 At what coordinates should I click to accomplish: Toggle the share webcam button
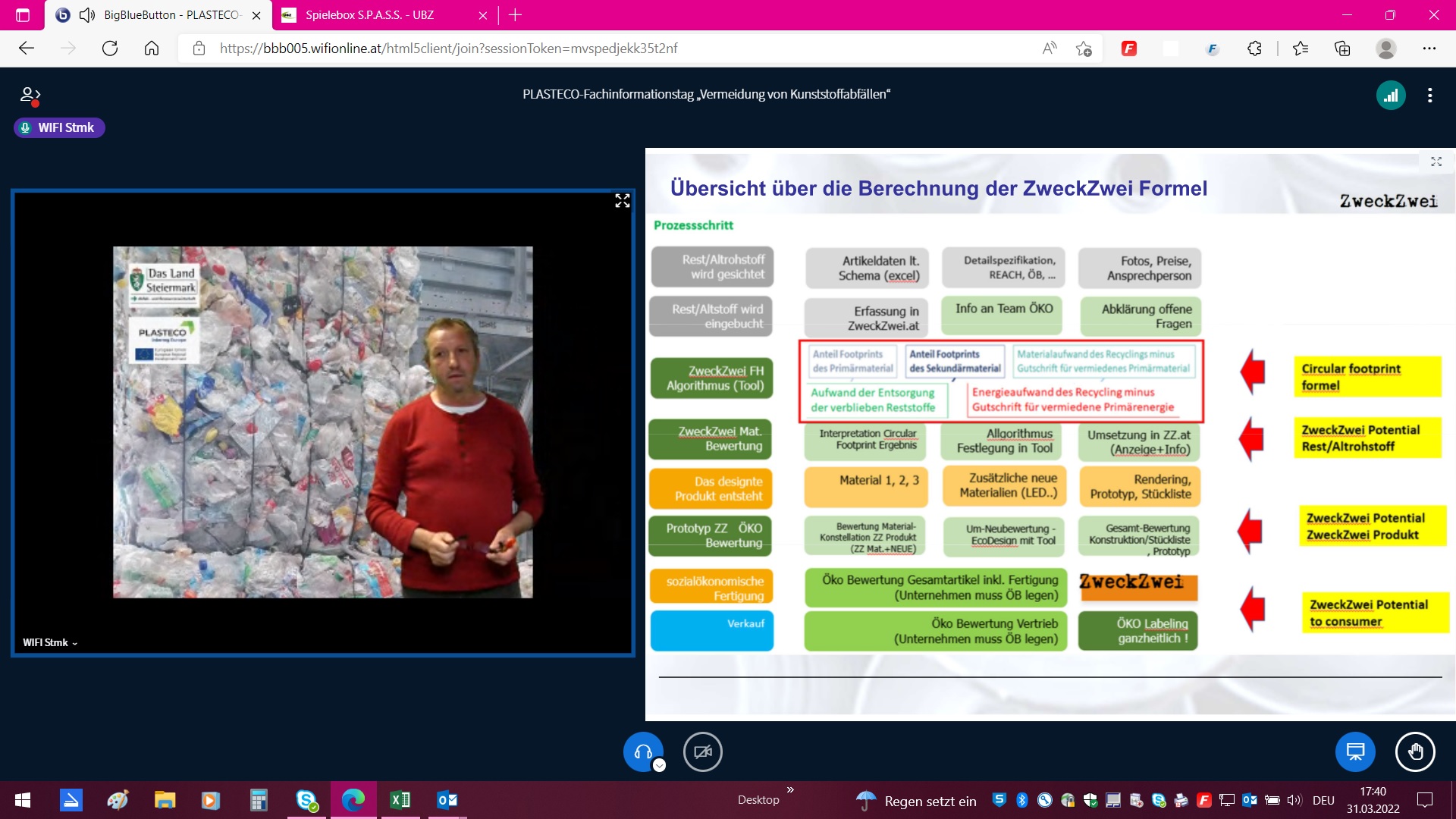point(702,752)
